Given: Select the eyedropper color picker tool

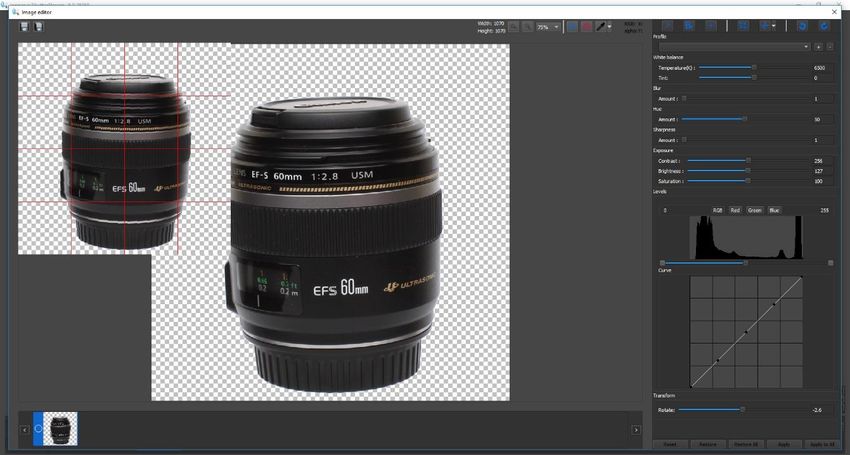Looking at the screenshot, I should pyautogui.click(x=600, y=27).
